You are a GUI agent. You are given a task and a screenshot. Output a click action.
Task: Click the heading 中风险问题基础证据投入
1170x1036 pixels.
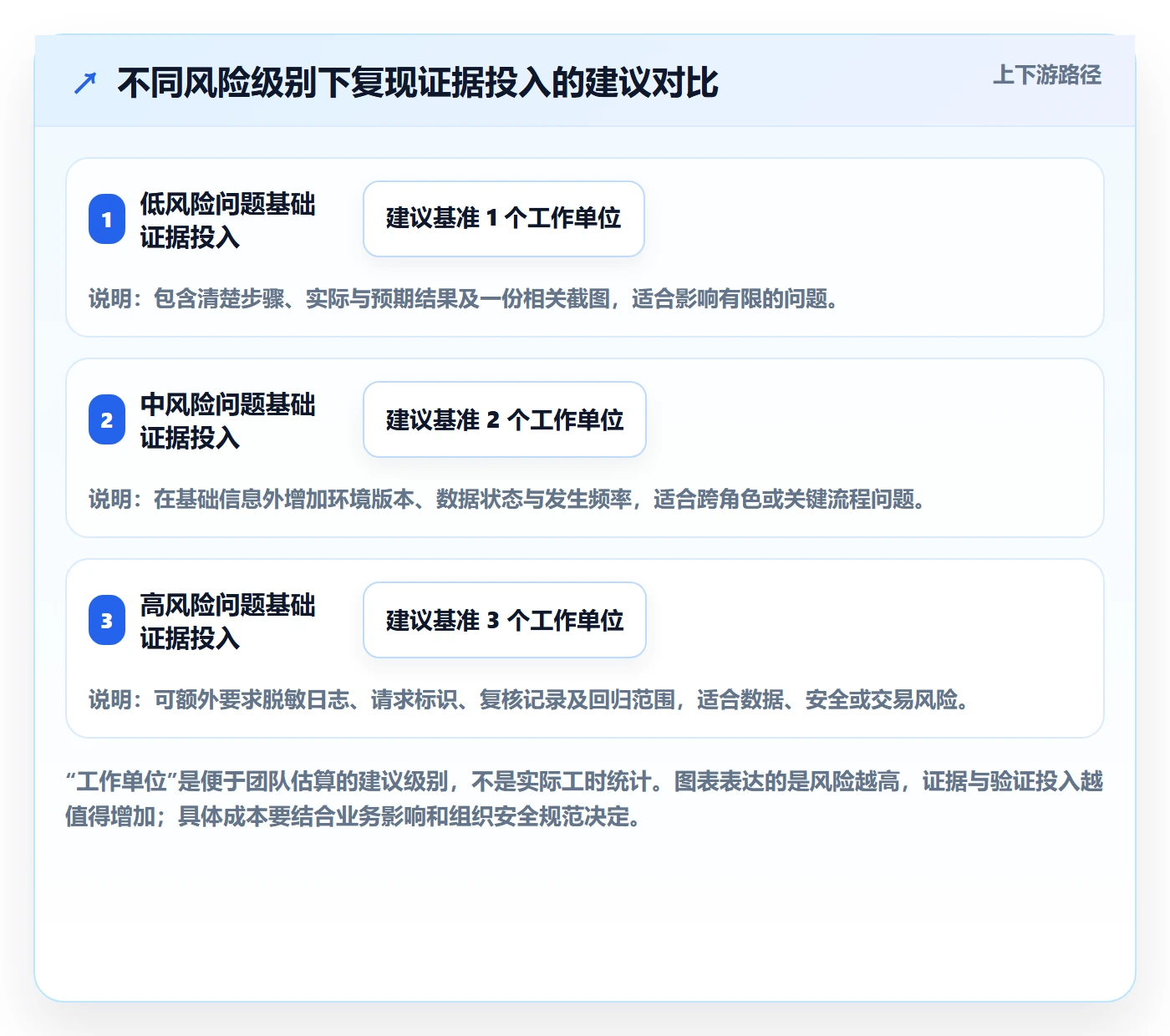tap(227, 420)
